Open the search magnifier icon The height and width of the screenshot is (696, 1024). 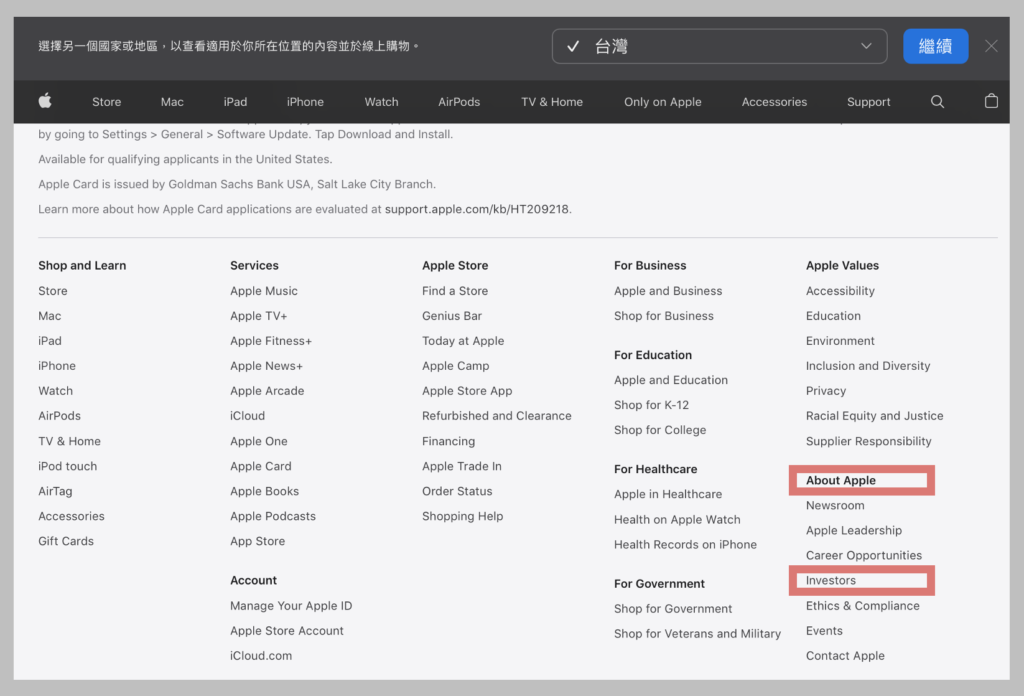click(937, 101)
